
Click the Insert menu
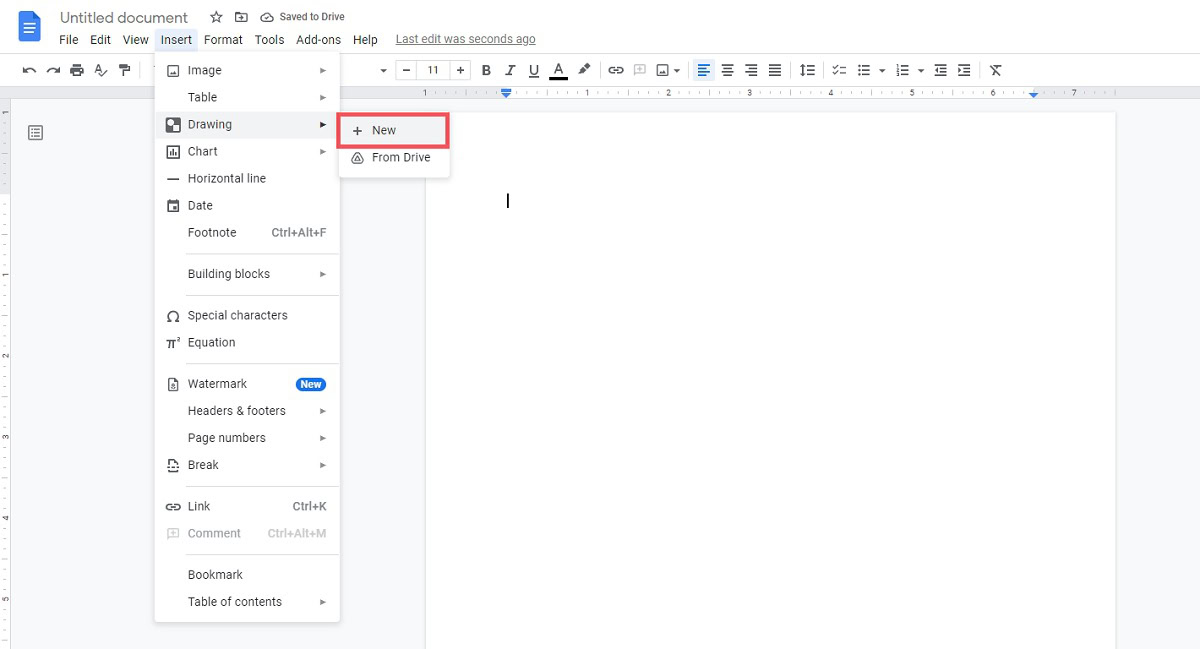point(176,40)
